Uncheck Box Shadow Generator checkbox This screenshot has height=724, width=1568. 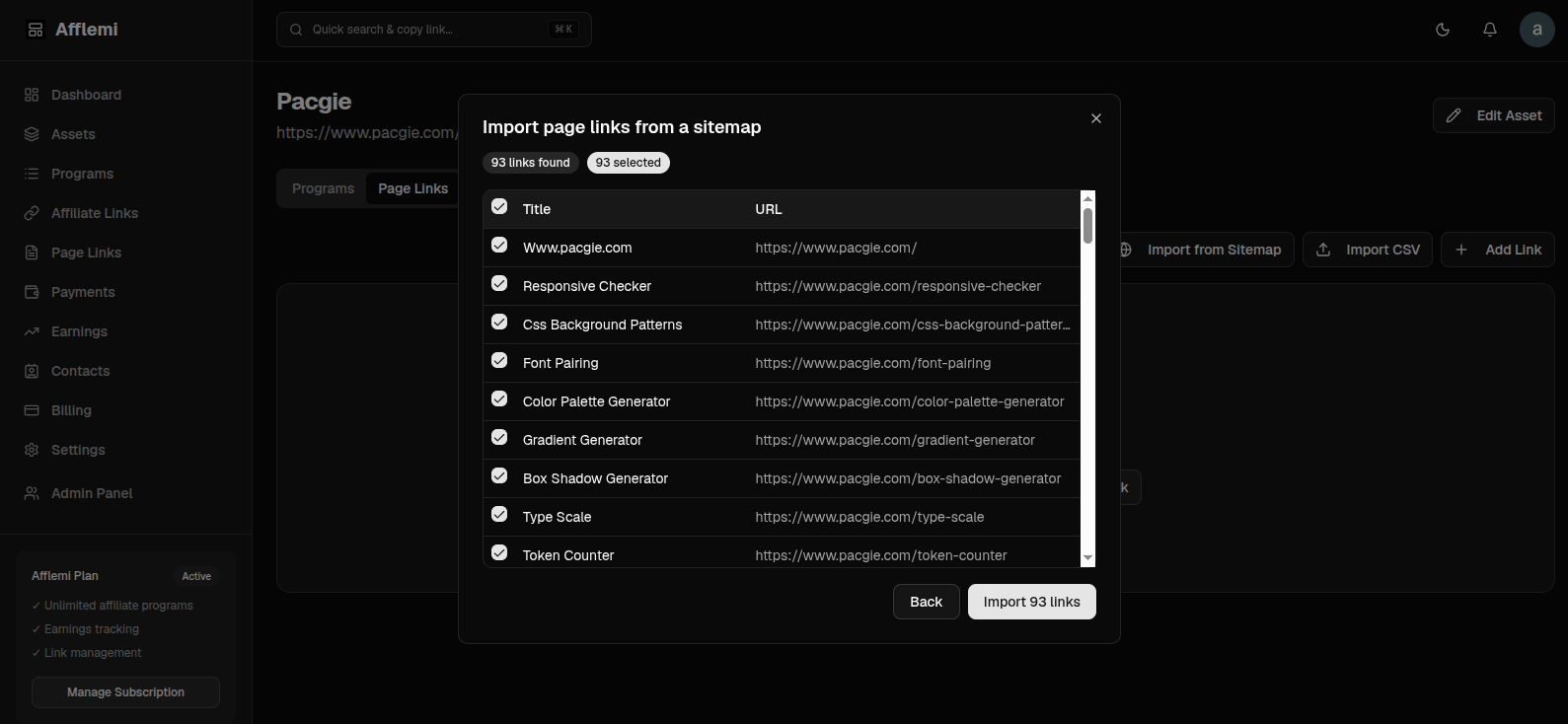pos(499,475)
